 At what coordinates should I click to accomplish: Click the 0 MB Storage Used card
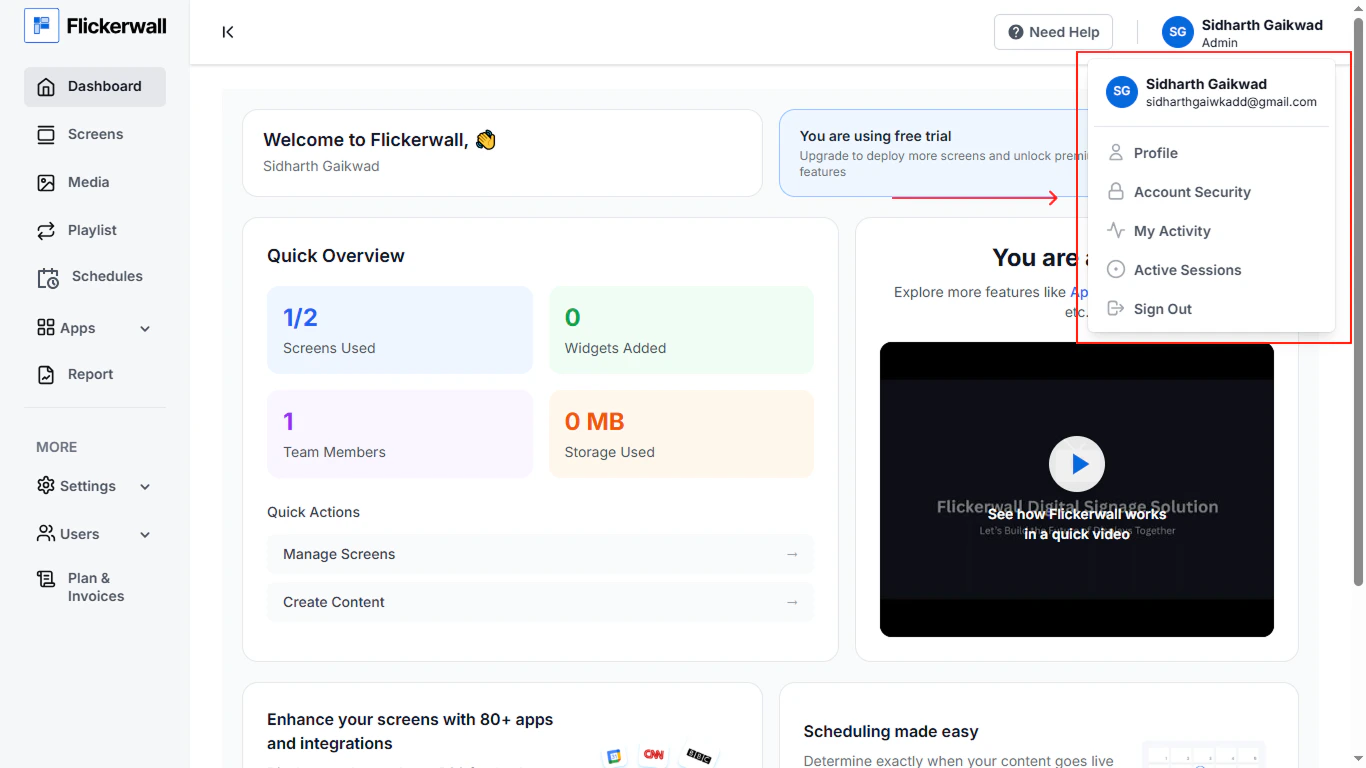click(682, 434)
